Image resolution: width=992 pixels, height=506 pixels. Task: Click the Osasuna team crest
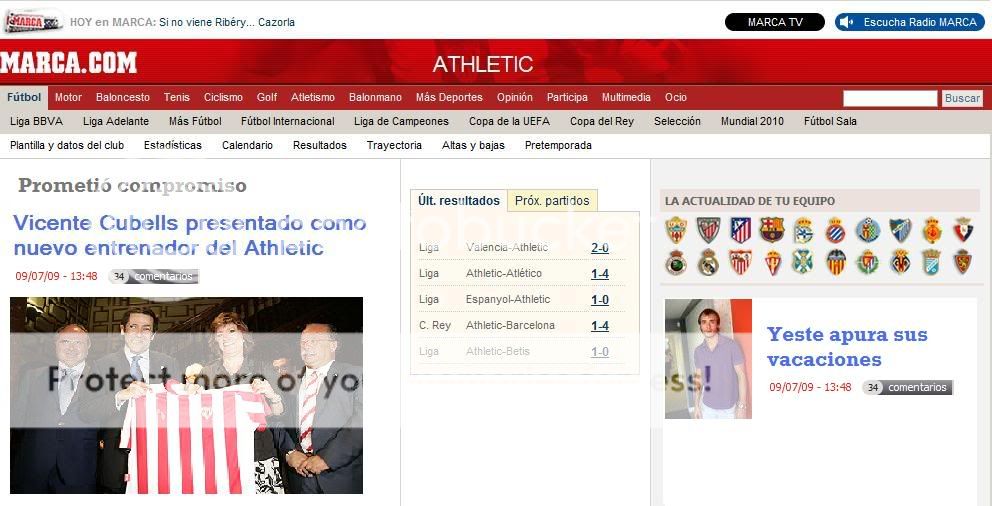coord(963,230)
